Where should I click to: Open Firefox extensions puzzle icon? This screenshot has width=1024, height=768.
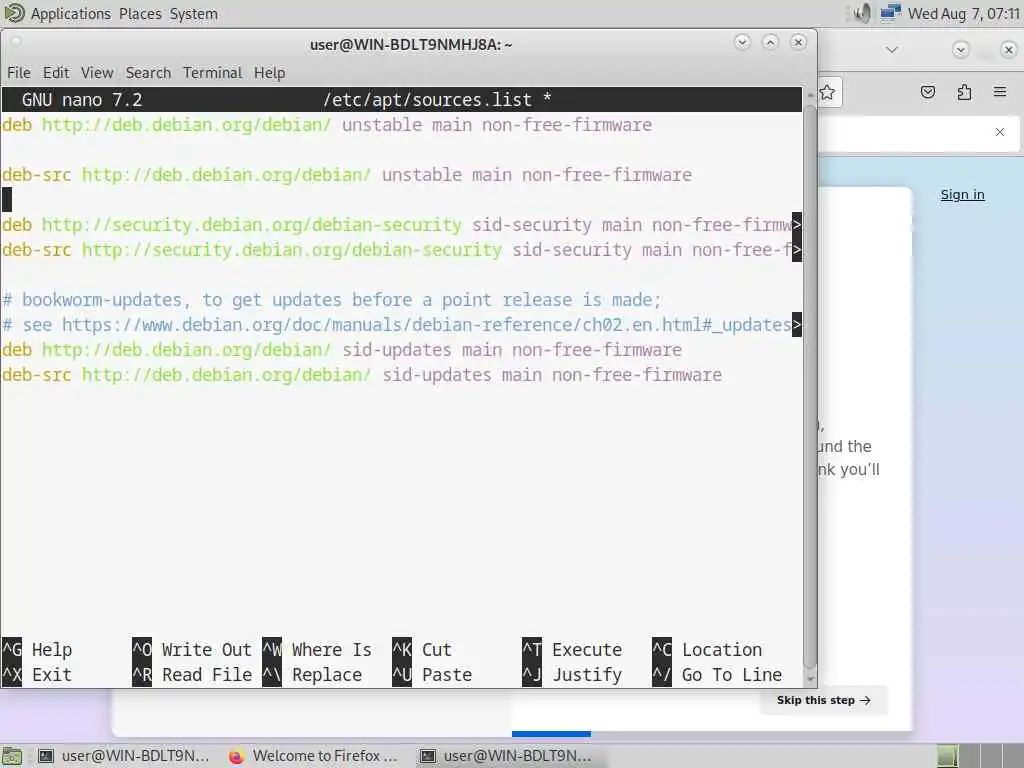(x=965, y=92)
